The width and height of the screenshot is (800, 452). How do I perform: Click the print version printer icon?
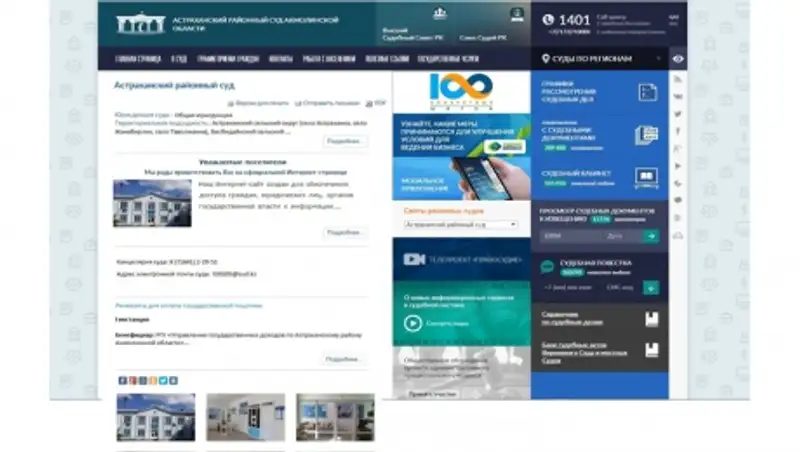click(231, 104)
